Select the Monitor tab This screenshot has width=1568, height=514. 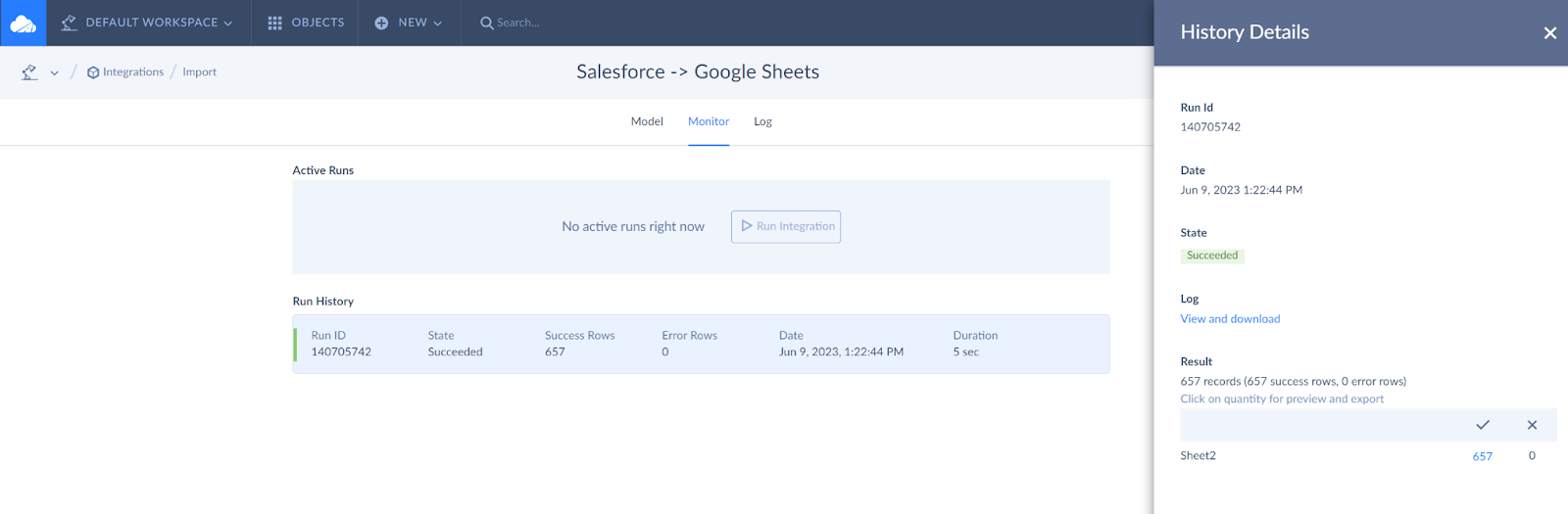(x=709, y=121)
